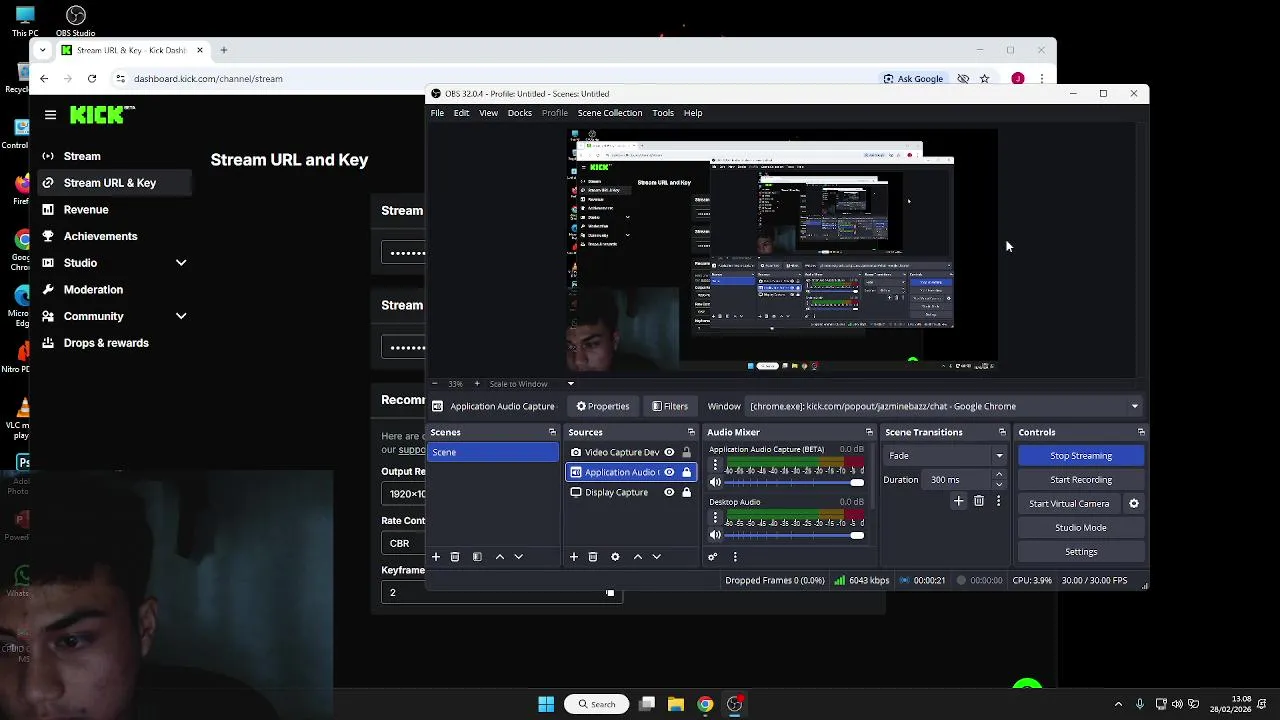Hide Application Audio Capture source
This screenshot has width=1280, height=720.
[x=669, y=472]
